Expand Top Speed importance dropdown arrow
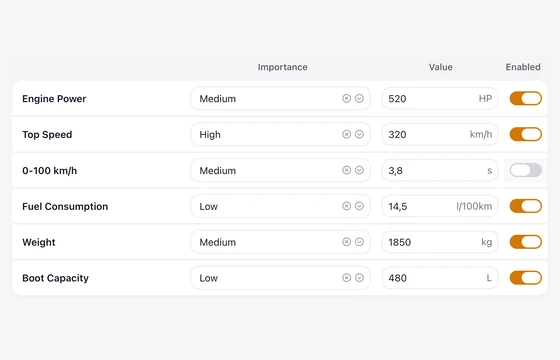The height and width of the screenshot is (360, 560). click(x=359, y=134)
